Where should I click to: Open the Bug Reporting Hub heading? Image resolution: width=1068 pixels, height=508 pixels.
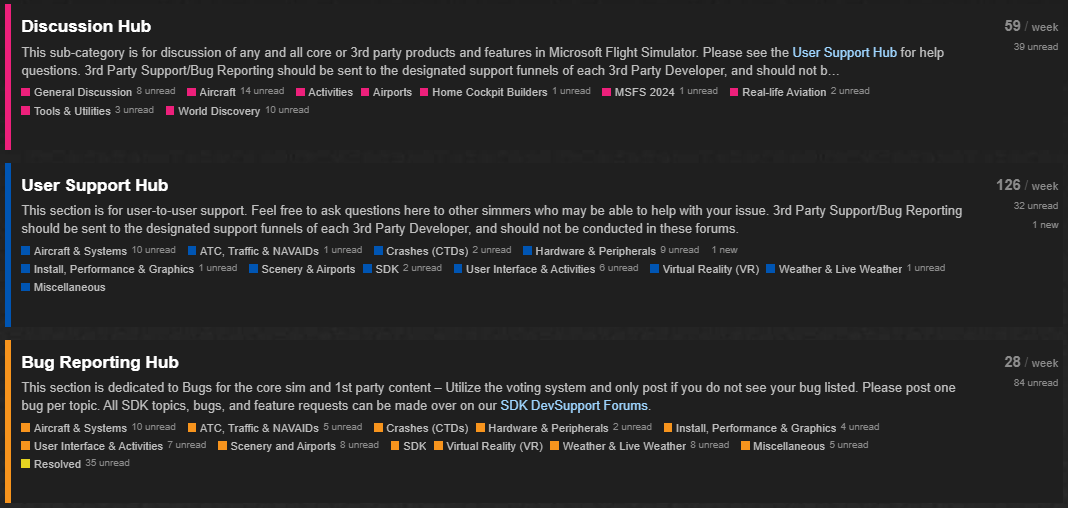(100, 362)
